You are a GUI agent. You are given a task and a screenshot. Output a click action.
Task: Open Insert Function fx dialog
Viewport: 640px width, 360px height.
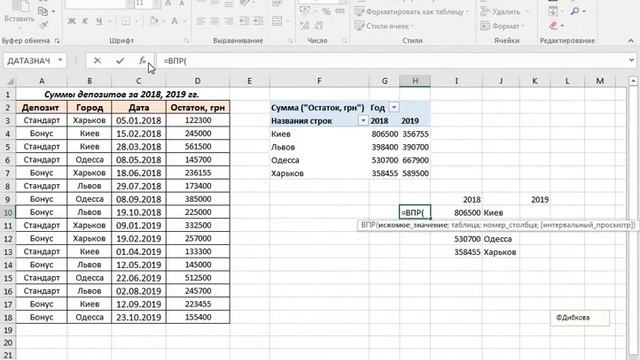[142, 61]
